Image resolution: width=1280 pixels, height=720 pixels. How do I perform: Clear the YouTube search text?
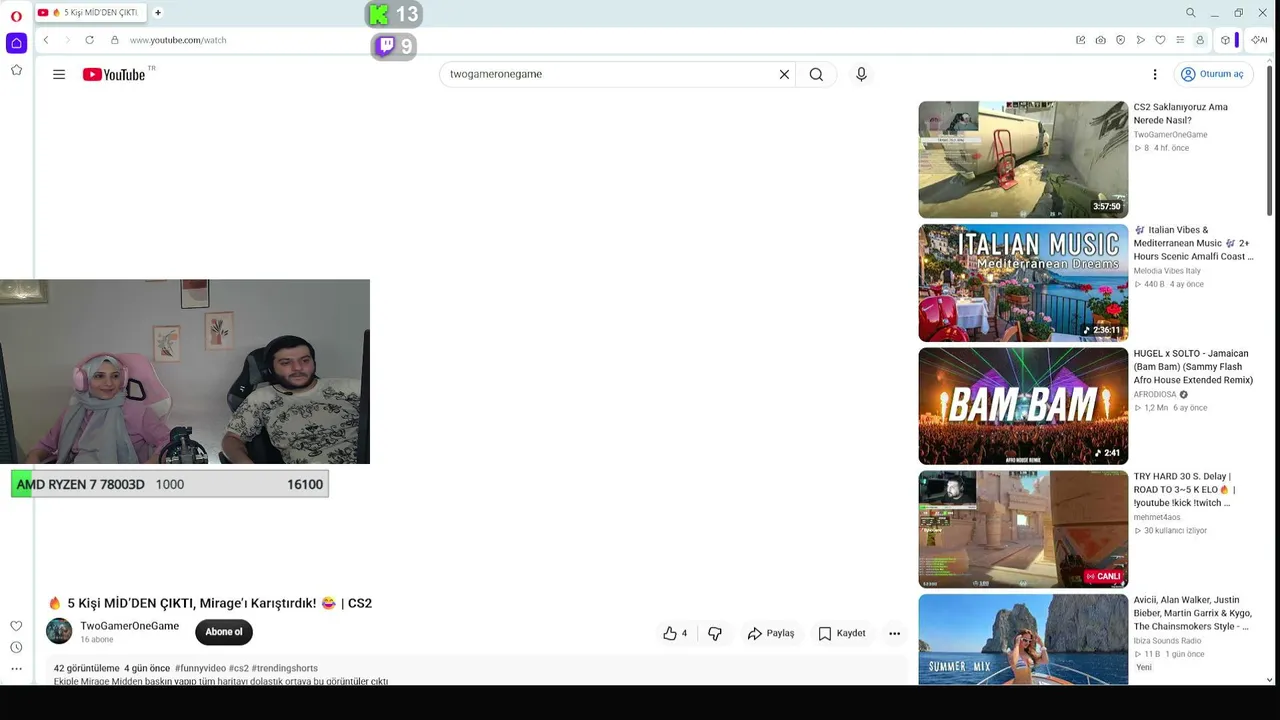coord(784,74)
